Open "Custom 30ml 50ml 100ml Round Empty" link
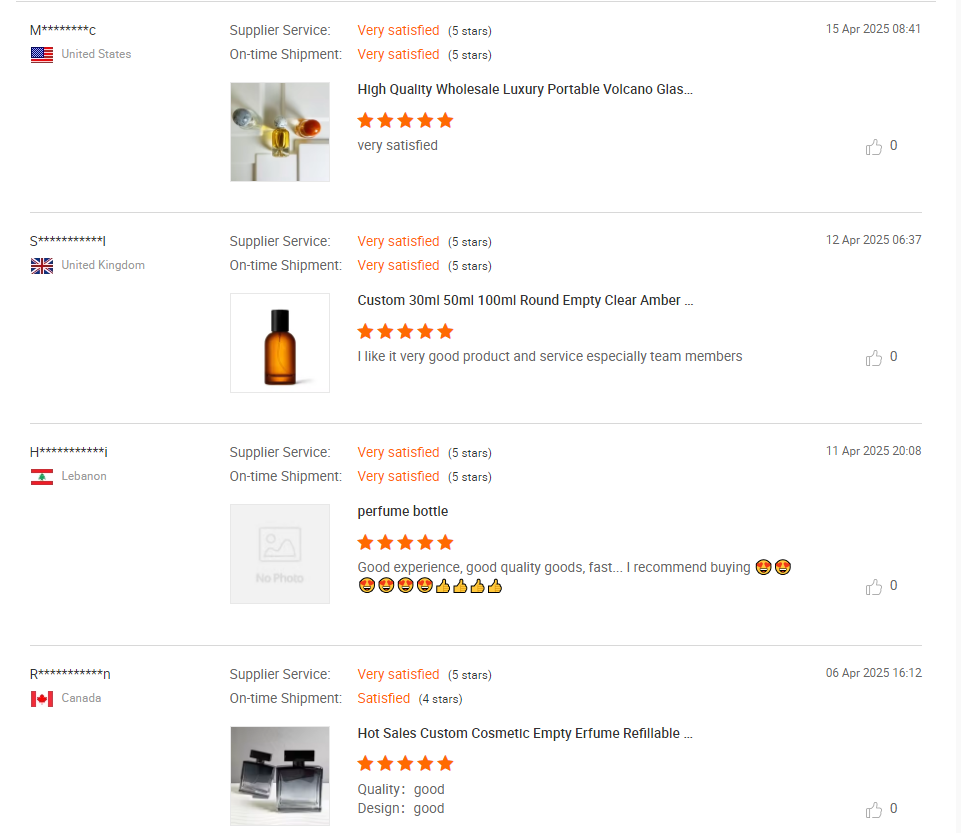Image resolution: width=961 pixels, height=833 pixels. click(x=525, y=300)
